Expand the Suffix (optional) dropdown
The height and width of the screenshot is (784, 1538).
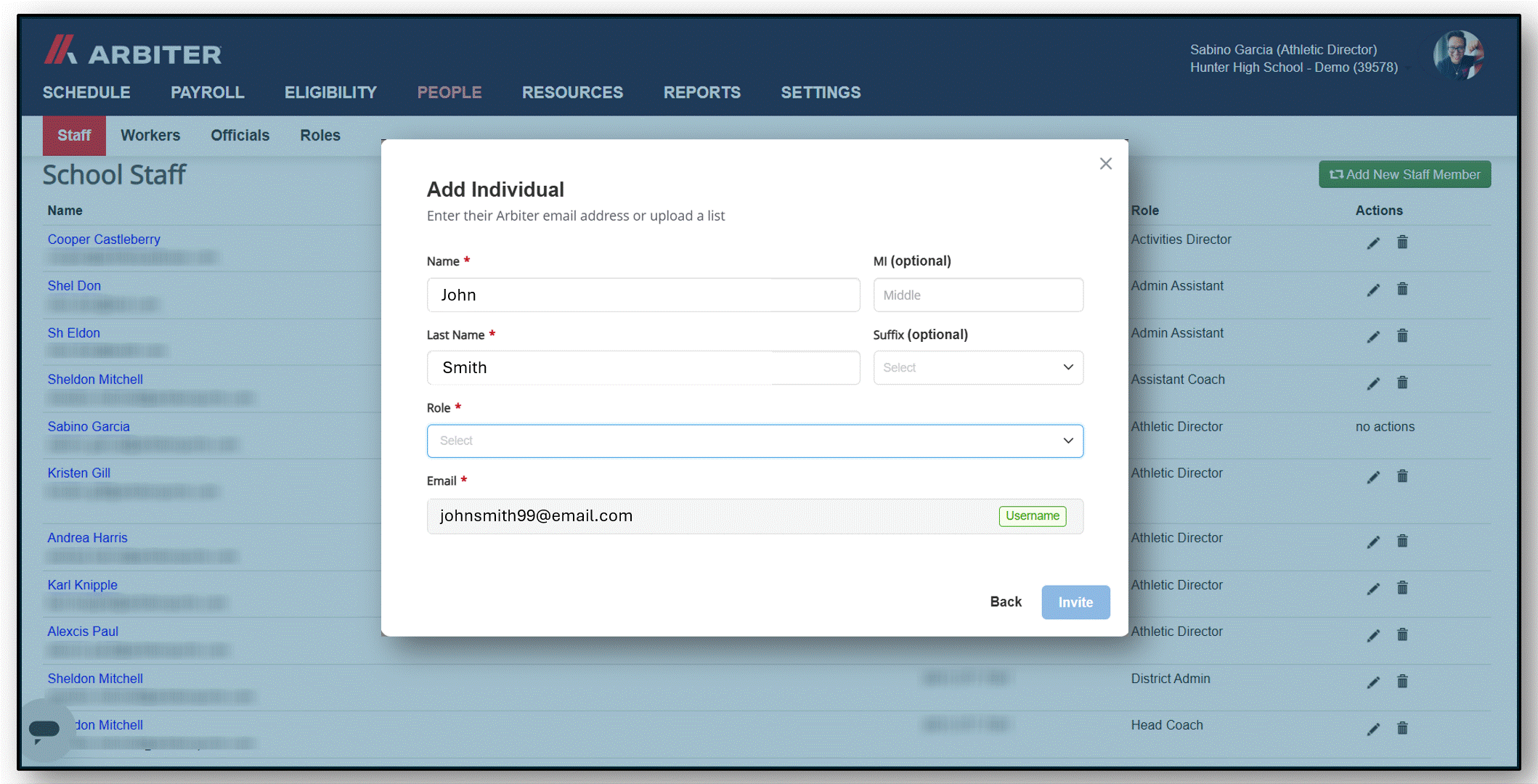tap(978, 368)
